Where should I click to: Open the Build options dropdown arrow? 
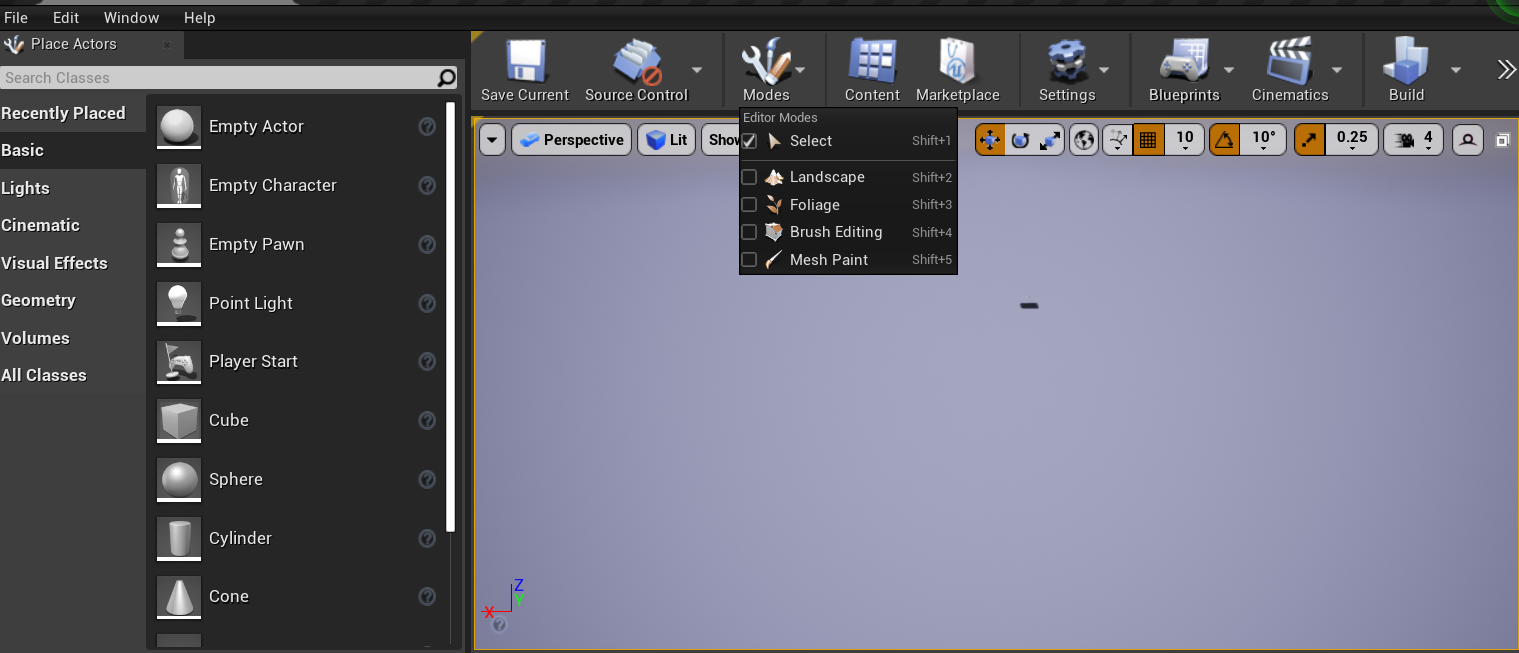pos(1456,70)
